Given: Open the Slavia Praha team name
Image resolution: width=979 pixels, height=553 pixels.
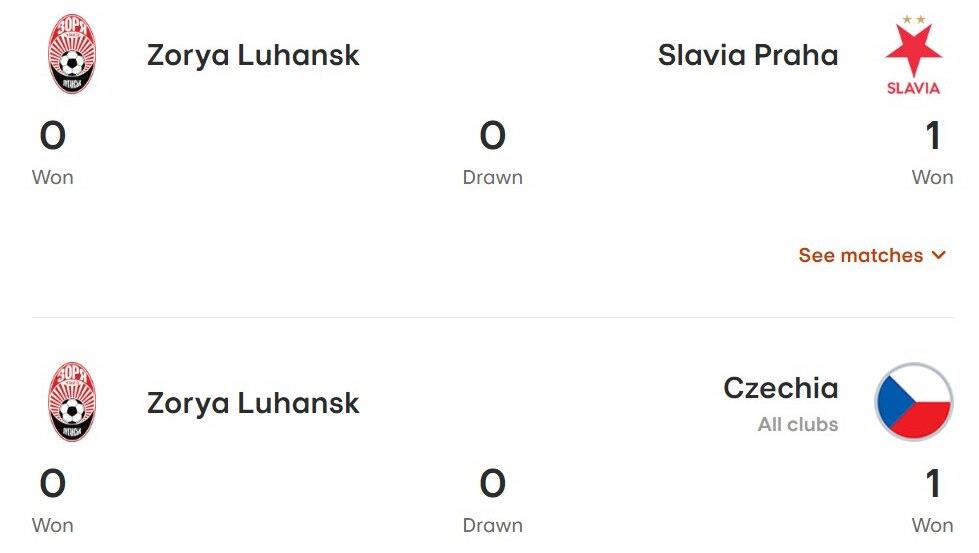Looking at the screenshot, I should click(747, 54).
